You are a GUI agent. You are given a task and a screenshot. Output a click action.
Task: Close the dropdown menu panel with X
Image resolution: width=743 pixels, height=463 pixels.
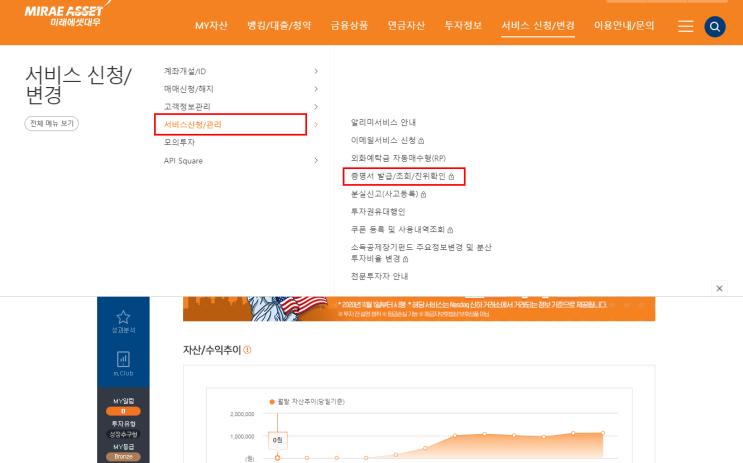(x=719, y=288)
